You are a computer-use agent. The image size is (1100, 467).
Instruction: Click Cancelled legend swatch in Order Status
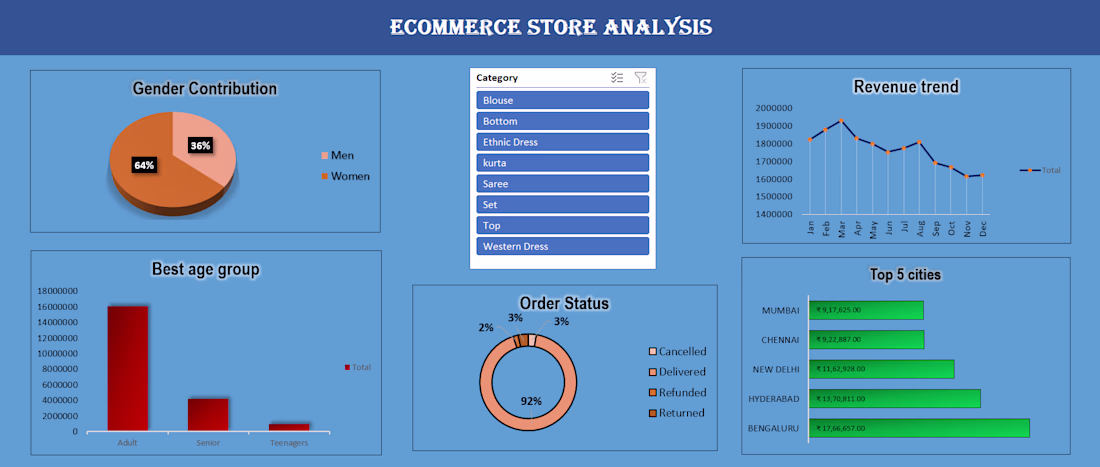pos(652,351)
